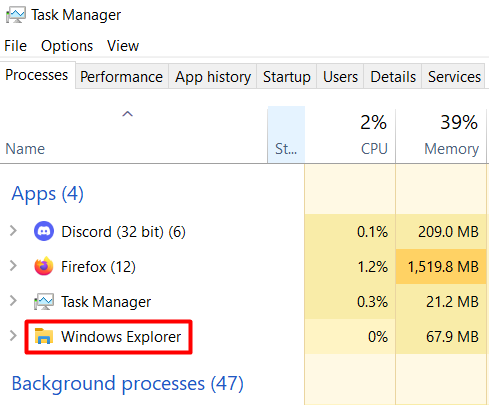Click Discord's 209.0 MB memory value
Viewport: 489px width, 405px height.
tap(448, 232)
